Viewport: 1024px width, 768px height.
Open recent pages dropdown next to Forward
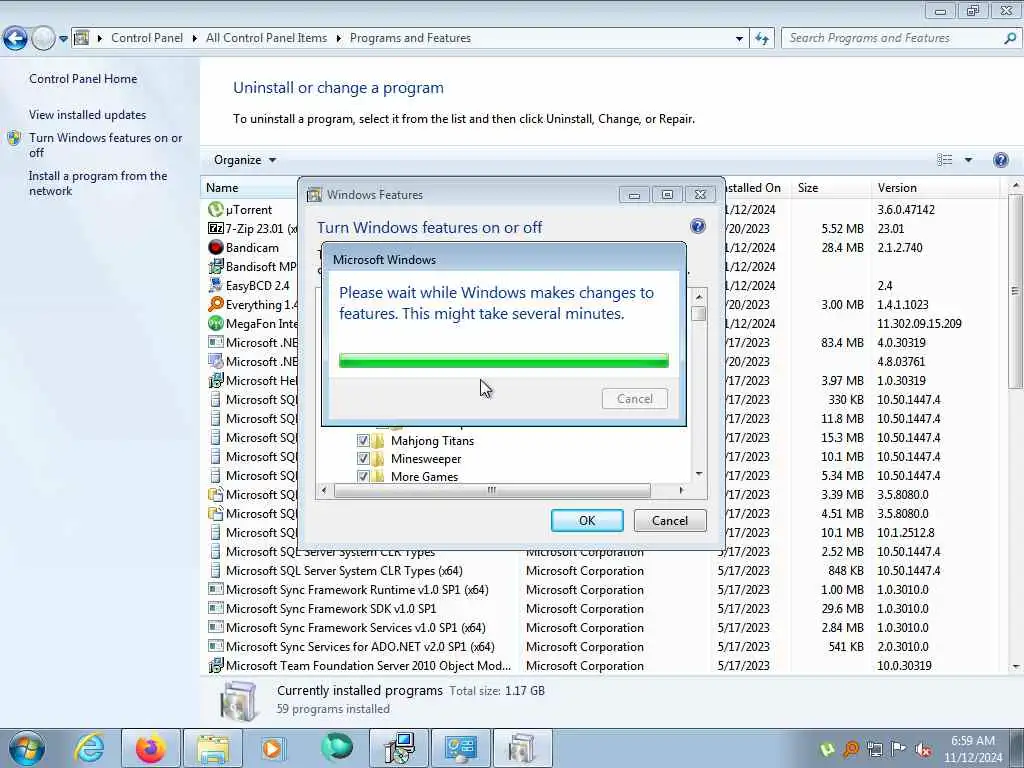pyautogui.click(x=63, y=39)
